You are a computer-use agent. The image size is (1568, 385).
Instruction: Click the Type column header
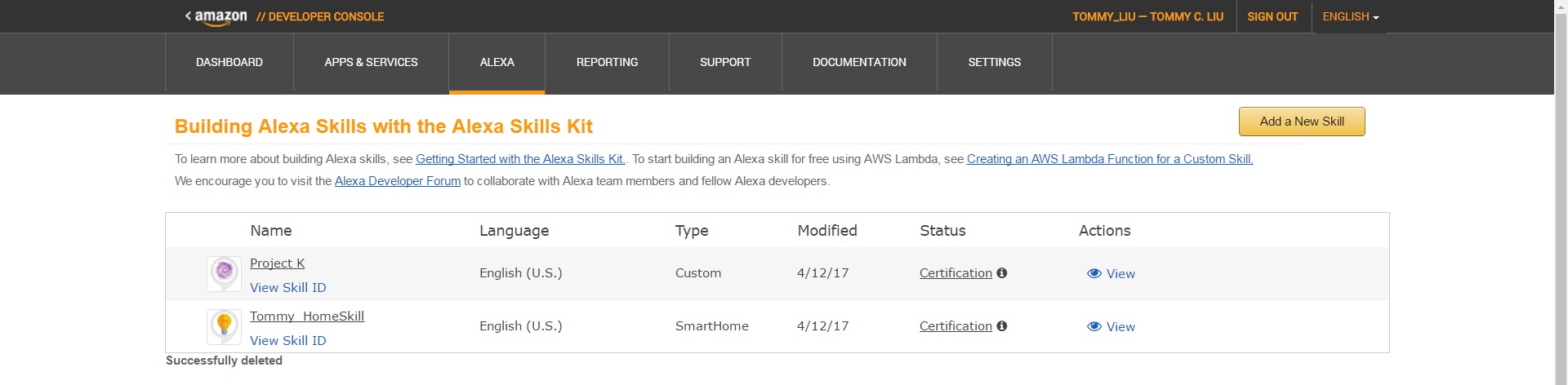tap(692, 231)
